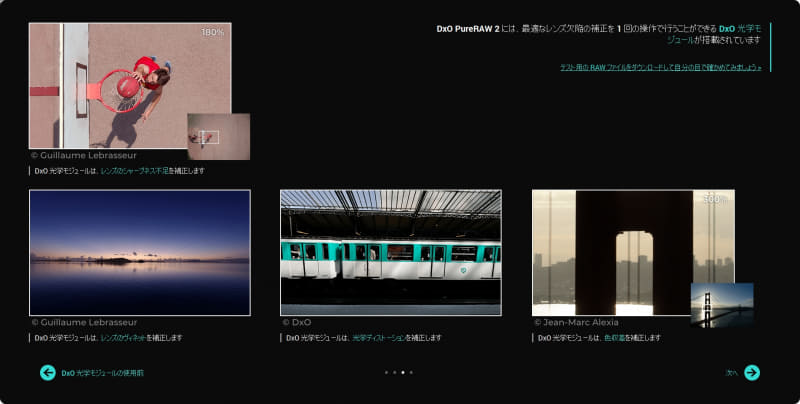Screen dimensions: 800x404
Task: Select the second carousel page dot
Action: pyautogui.click(x=394, y=372)
